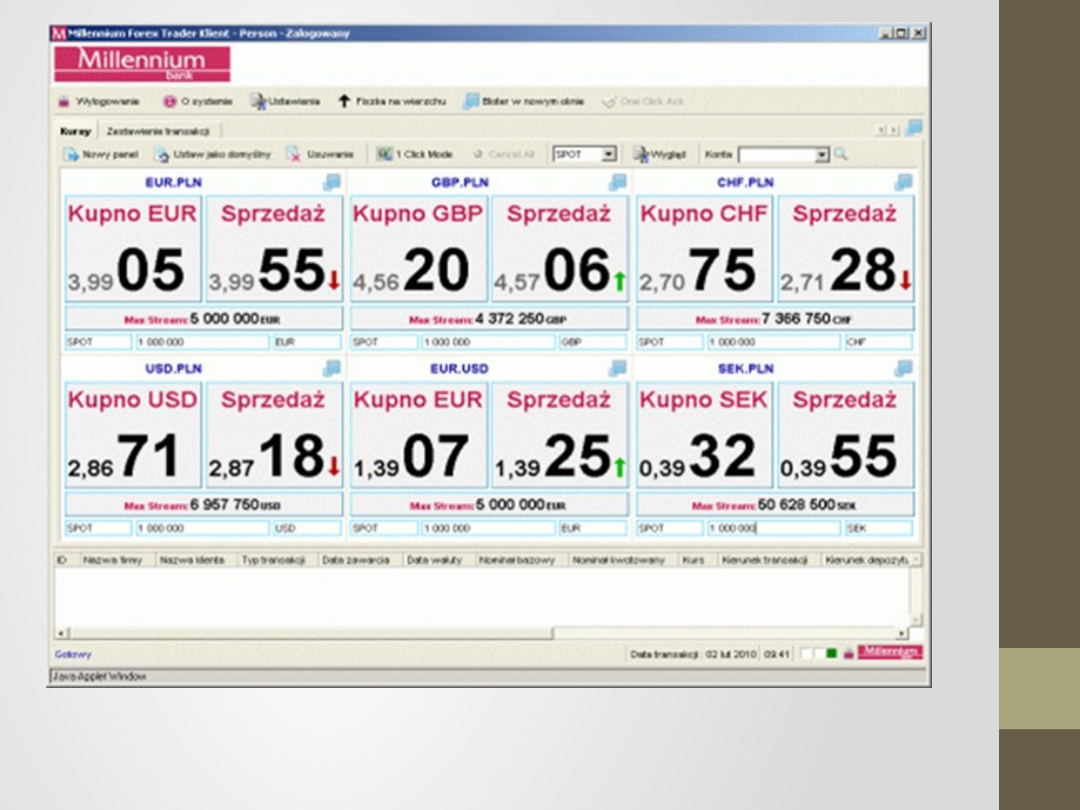Toggle Fiszka na wierzchu

[x=344, y=102]
